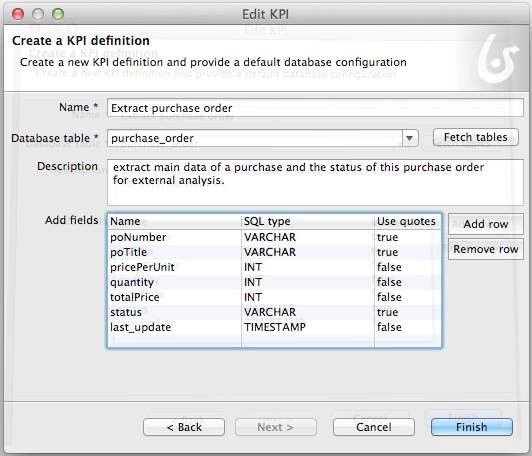The image size is (532, 456).
Task: Select the last_update field name cell
Action: point(174,327)
